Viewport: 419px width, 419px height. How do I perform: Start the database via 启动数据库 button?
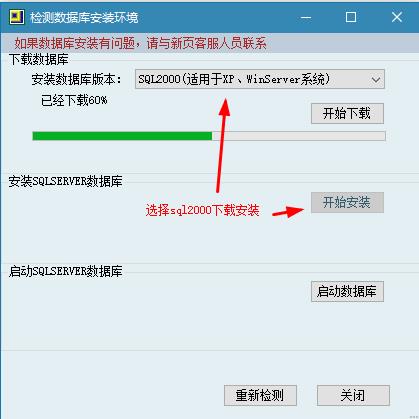[347, 291]
